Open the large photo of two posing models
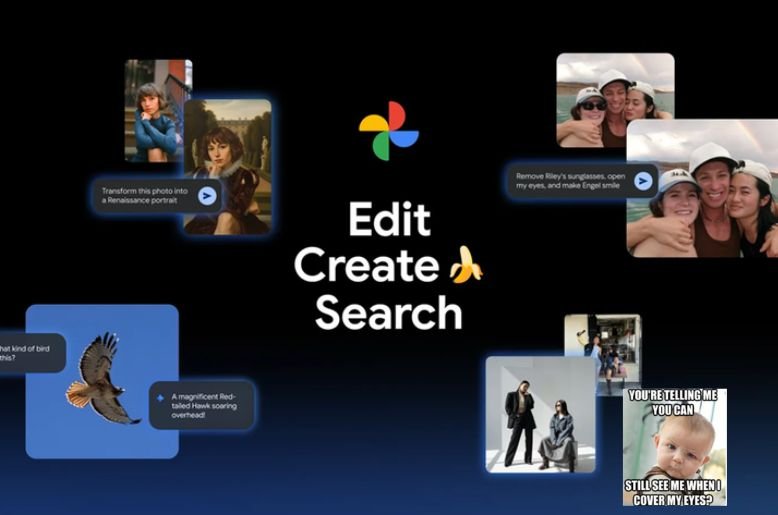The width and height of the screenshot is (778, 515). 540,415
